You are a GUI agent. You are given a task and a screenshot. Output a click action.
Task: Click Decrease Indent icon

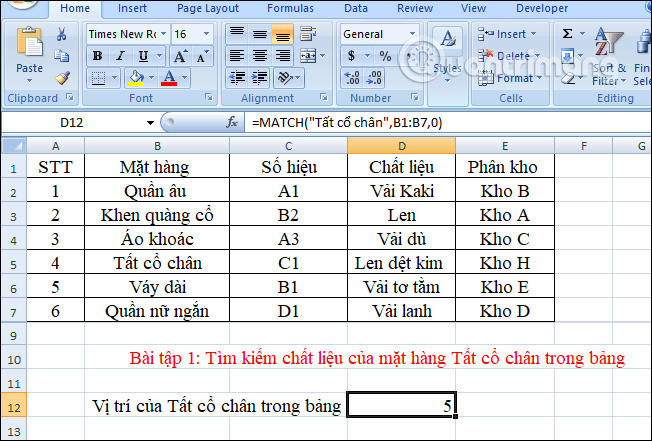tap(237, 78)
